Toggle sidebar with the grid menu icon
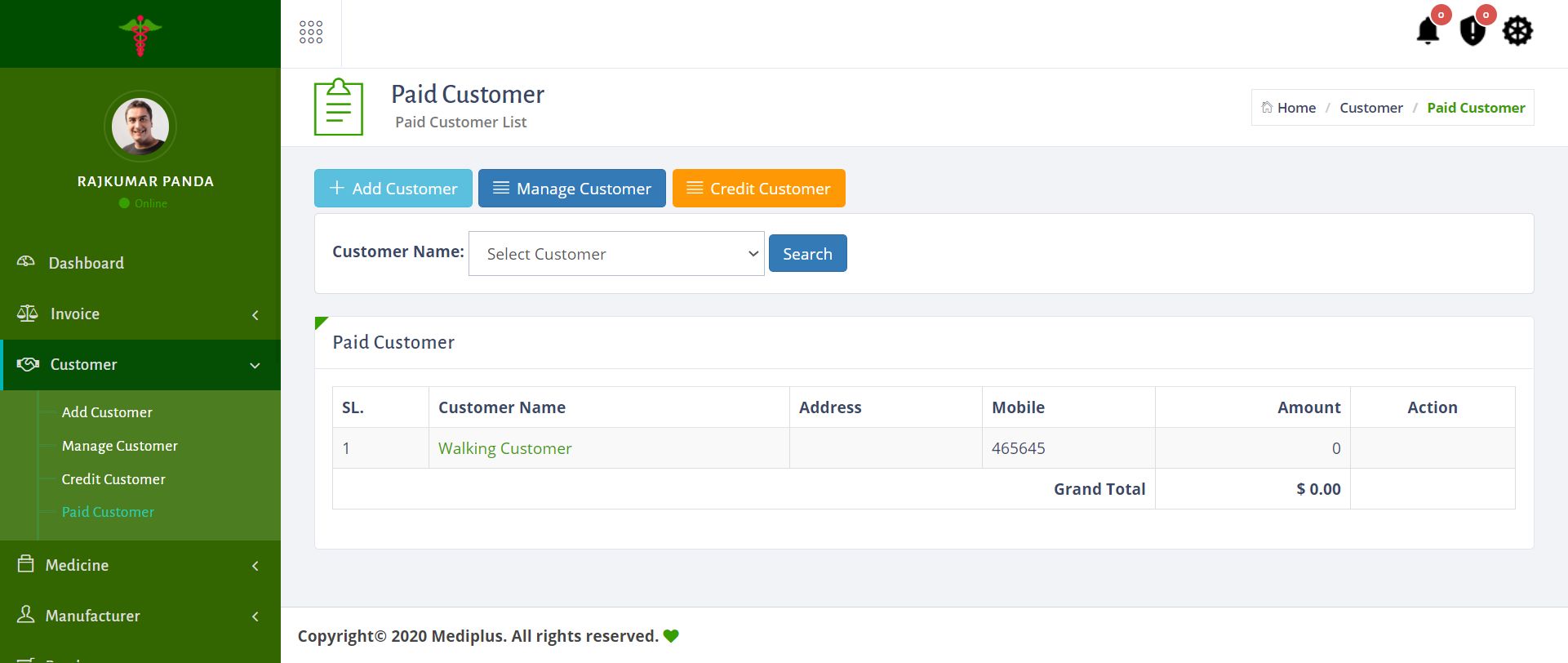The image size is (1568, 663). click(x=311, y=33)
